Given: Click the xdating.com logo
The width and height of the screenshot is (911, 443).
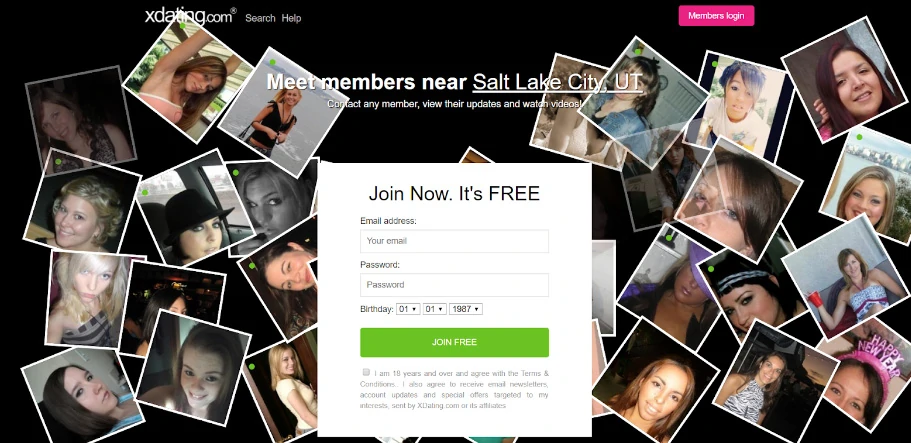Looking at the screenshot, I should [x=191, y=16].
